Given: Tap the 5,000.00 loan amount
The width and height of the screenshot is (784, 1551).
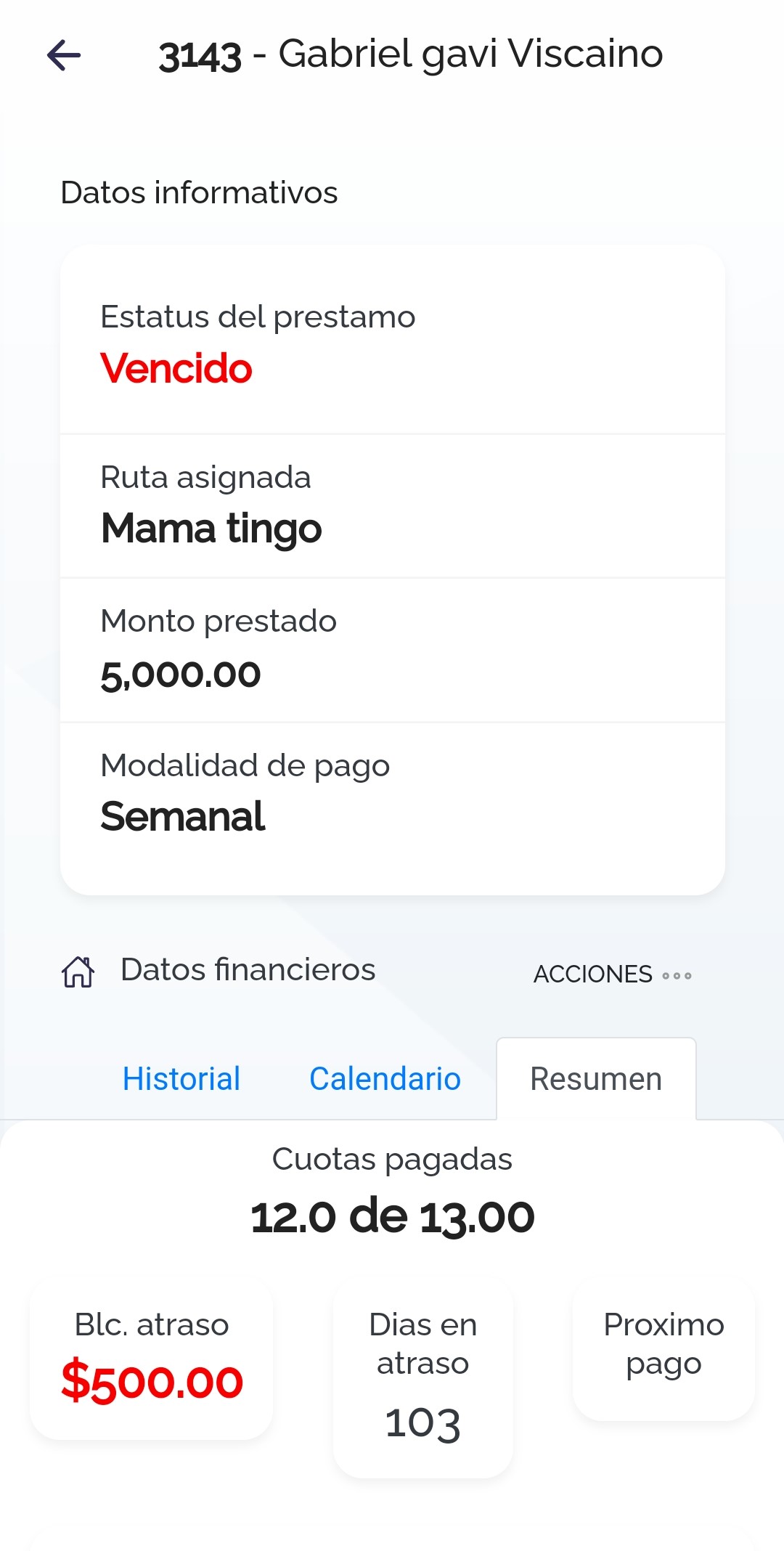Looking at the screenshot, I should point(181,675).
